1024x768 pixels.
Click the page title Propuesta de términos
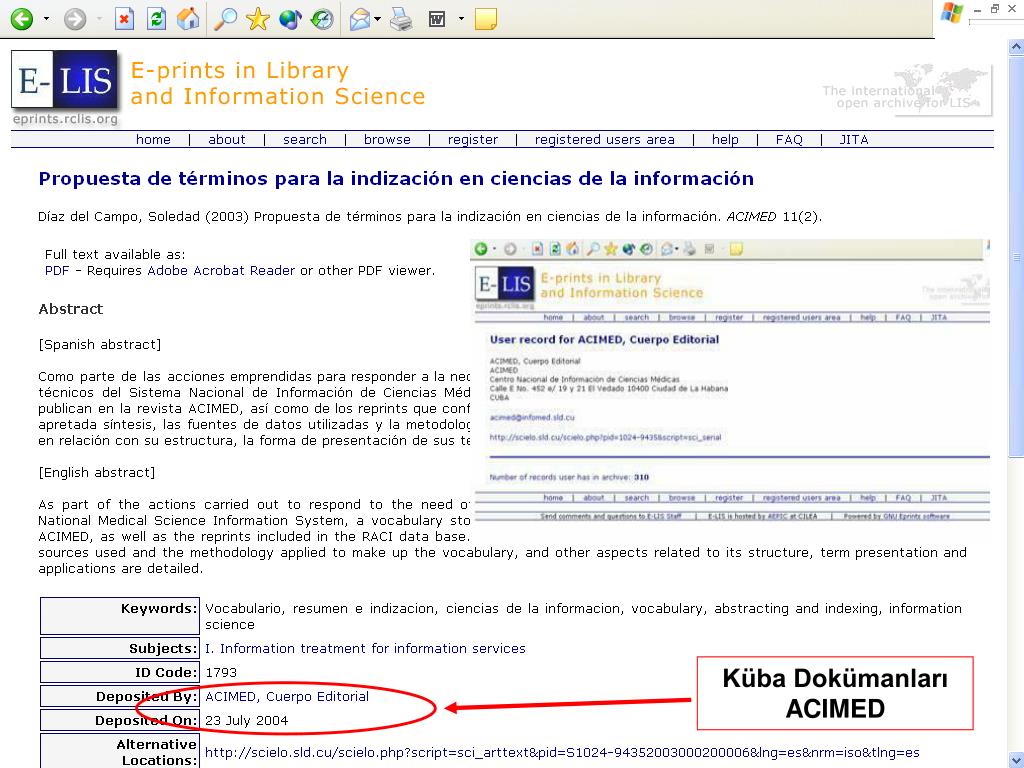[x=396, y=178]
